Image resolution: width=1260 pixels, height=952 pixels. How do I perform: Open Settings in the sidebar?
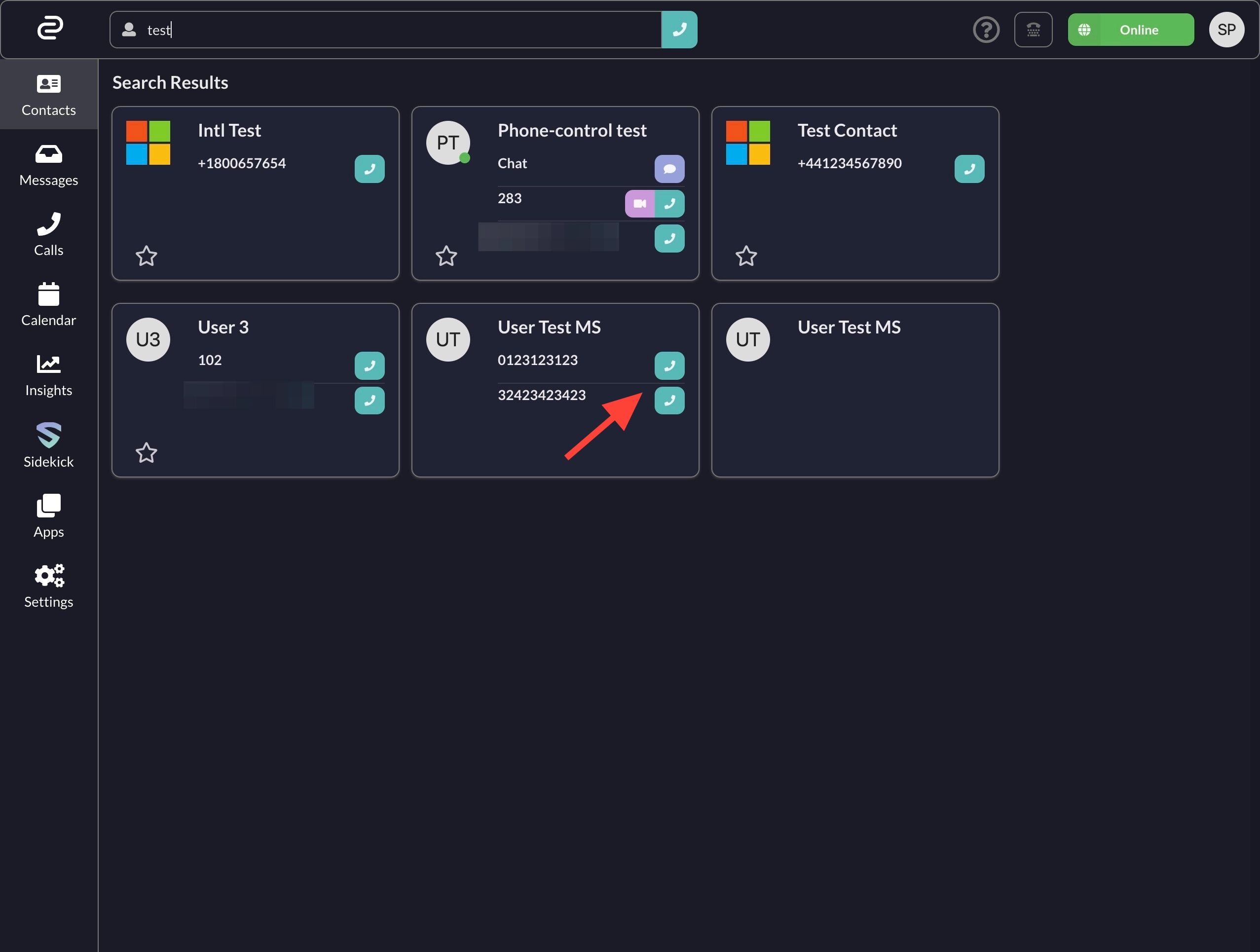point(48,586)
